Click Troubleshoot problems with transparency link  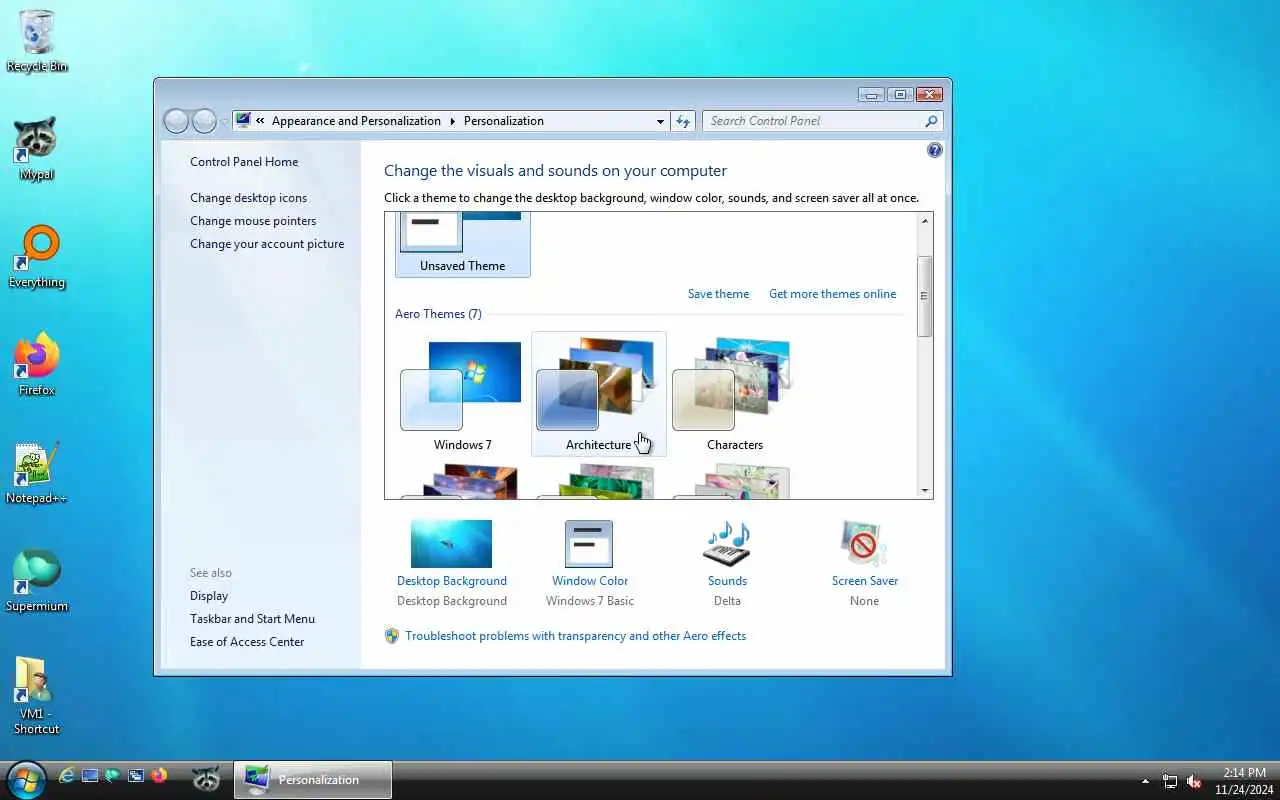[x=575, y=636]
